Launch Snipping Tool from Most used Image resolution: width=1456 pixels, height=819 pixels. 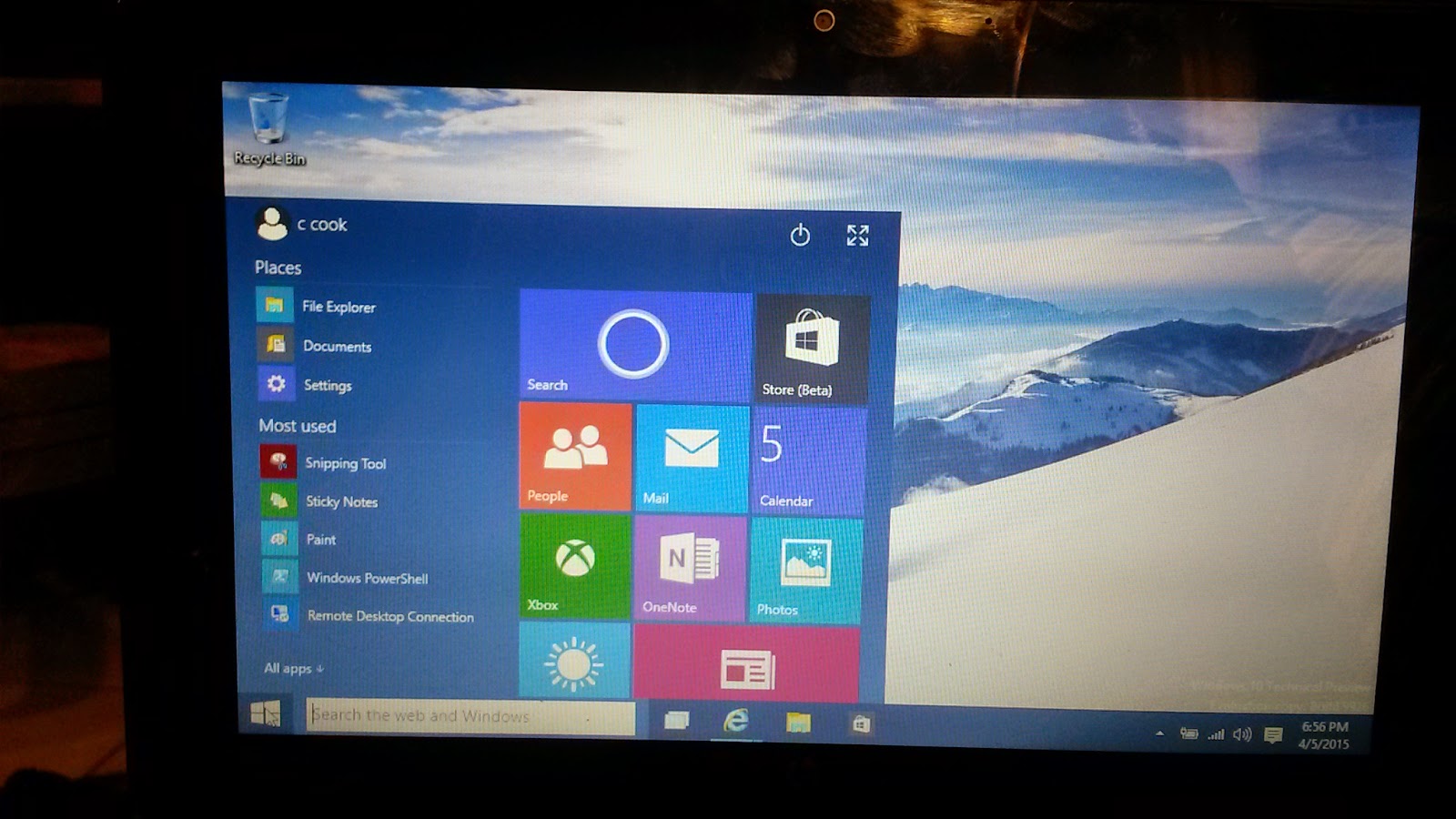pyautogui.click(x=324, y=462)
